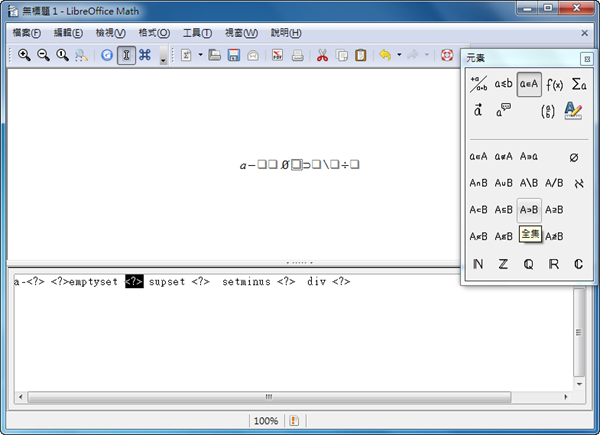
Task: Insert superset or equal A⊇B element
Action: pos(554,210)
